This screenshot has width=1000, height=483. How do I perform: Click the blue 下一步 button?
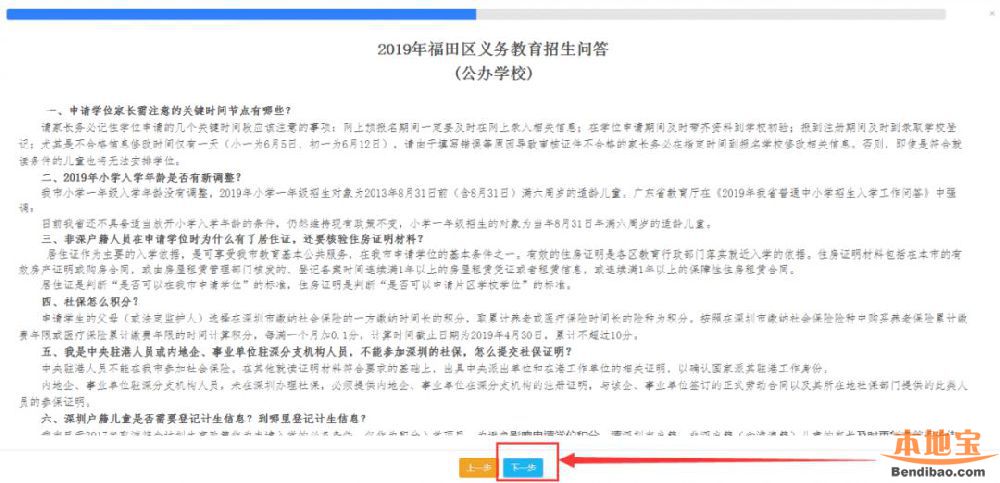[x=522, y=468]
